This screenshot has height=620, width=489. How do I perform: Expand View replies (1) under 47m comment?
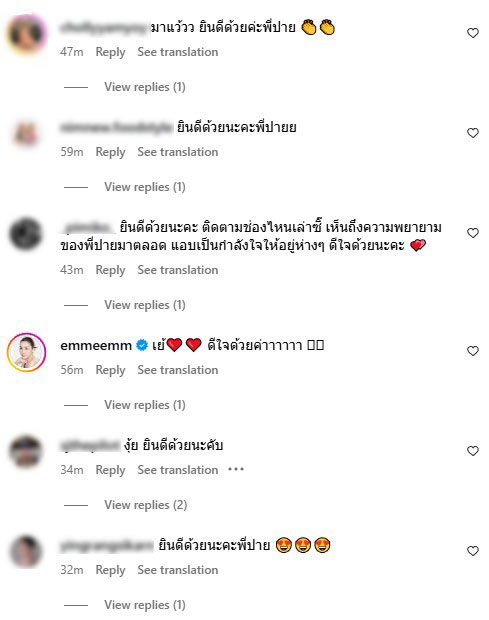coord(145,87)
